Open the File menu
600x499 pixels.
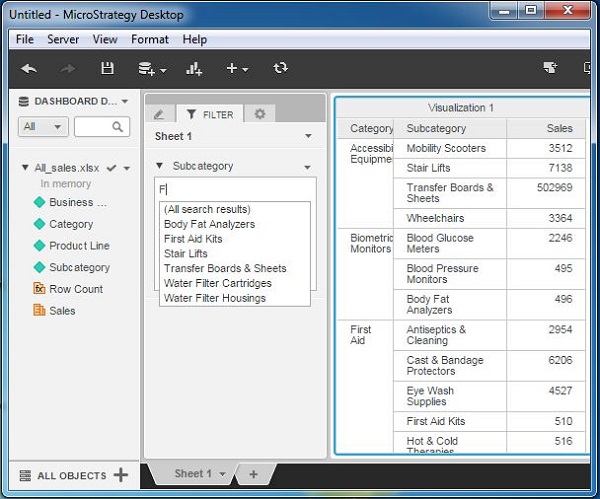click(25, 39)
